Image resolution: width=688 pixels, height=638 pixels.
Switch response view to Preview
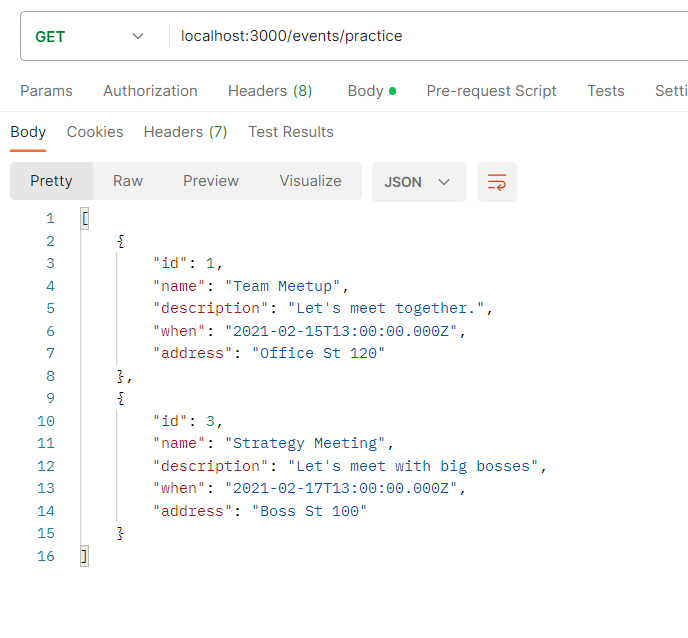211,181
